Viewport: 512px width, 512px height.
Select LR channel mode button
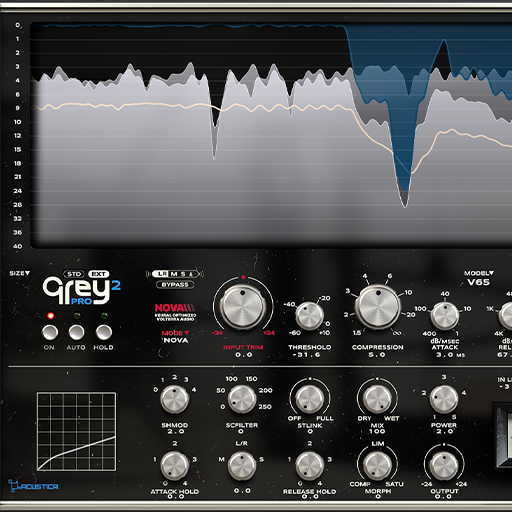pyautogui.click(x=163, y=274)
